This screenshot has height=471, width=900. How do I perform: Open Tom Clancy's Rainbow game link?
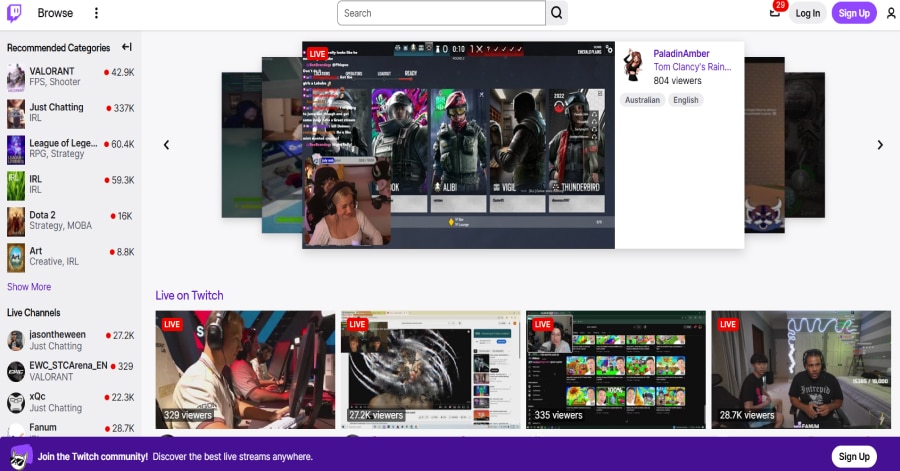[692, 67]
